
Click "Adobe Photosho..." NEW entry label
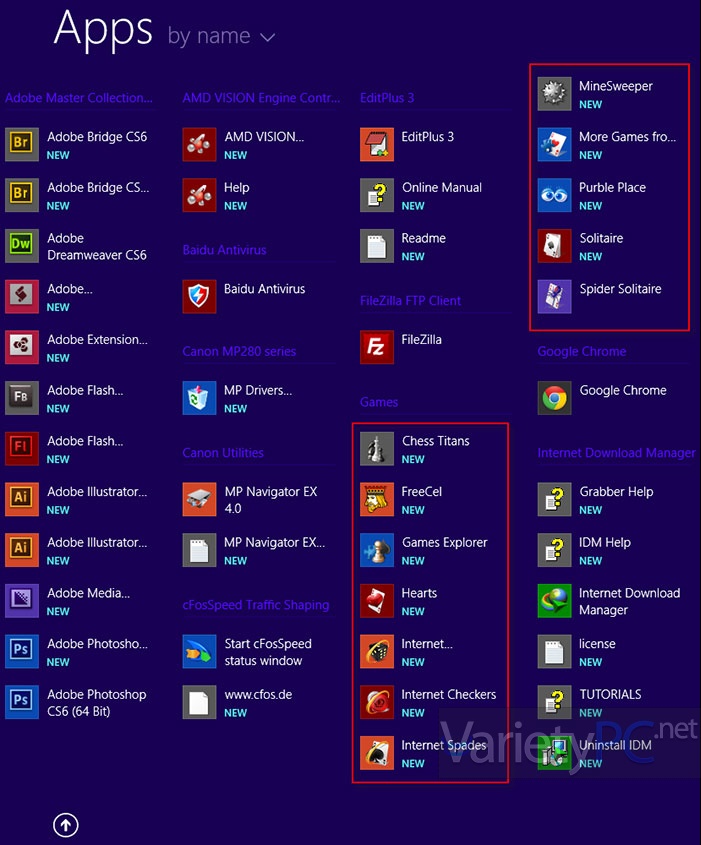tap(97, 643)
